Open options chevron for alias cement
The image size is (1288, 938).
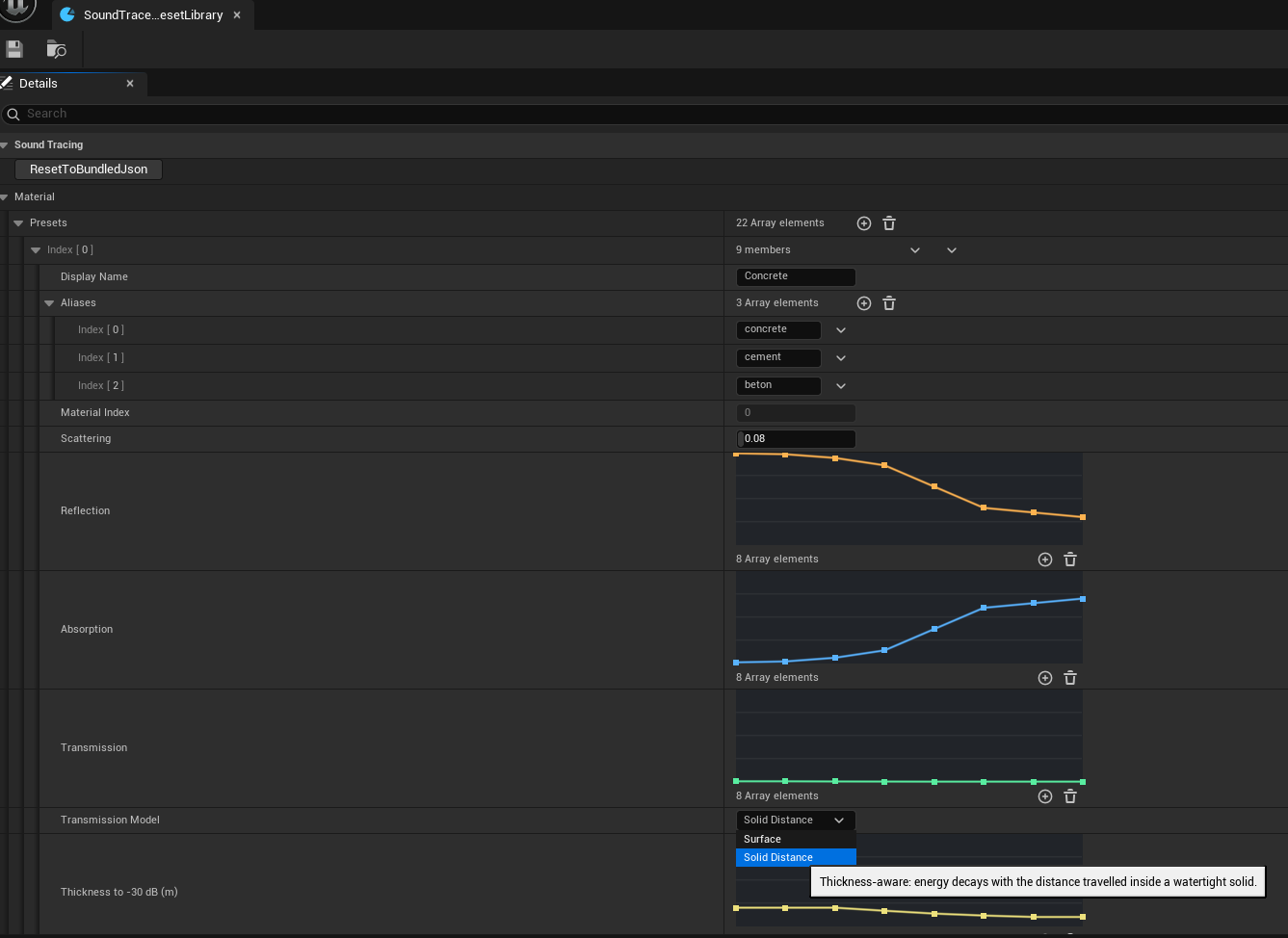841,358
